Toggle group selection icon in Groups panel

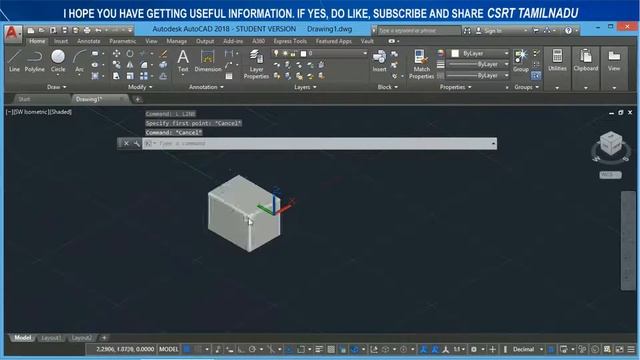pyautogui.click(x=536, y=76)
